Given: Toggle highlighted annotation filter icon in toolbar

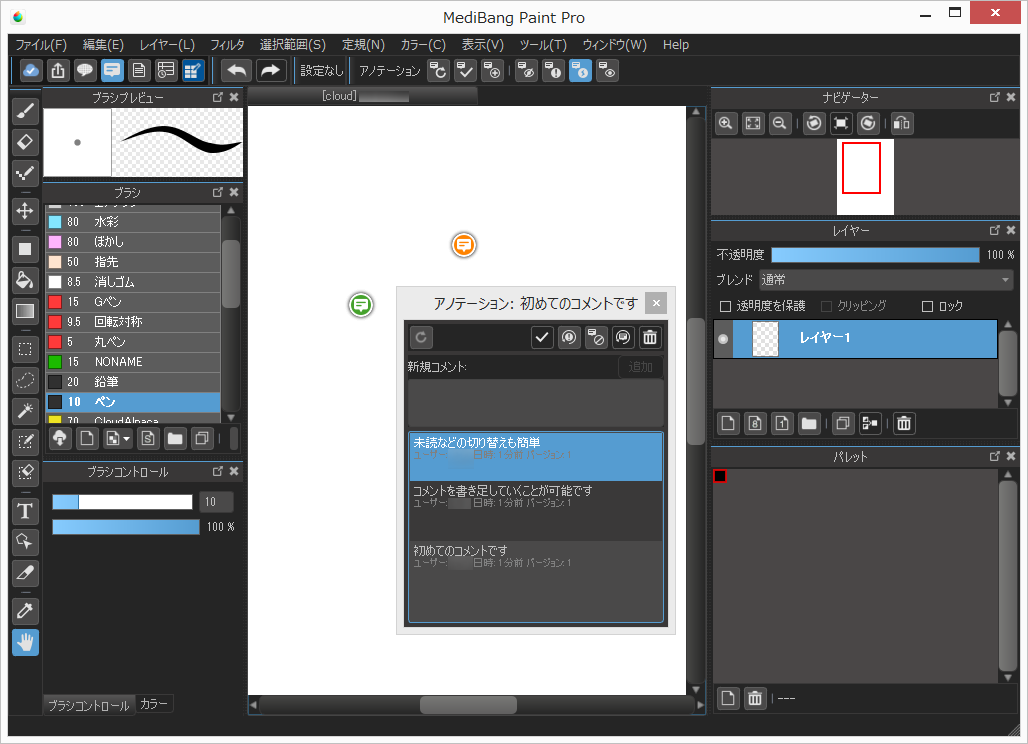Looking at the screenshot, I should [580, 71].
